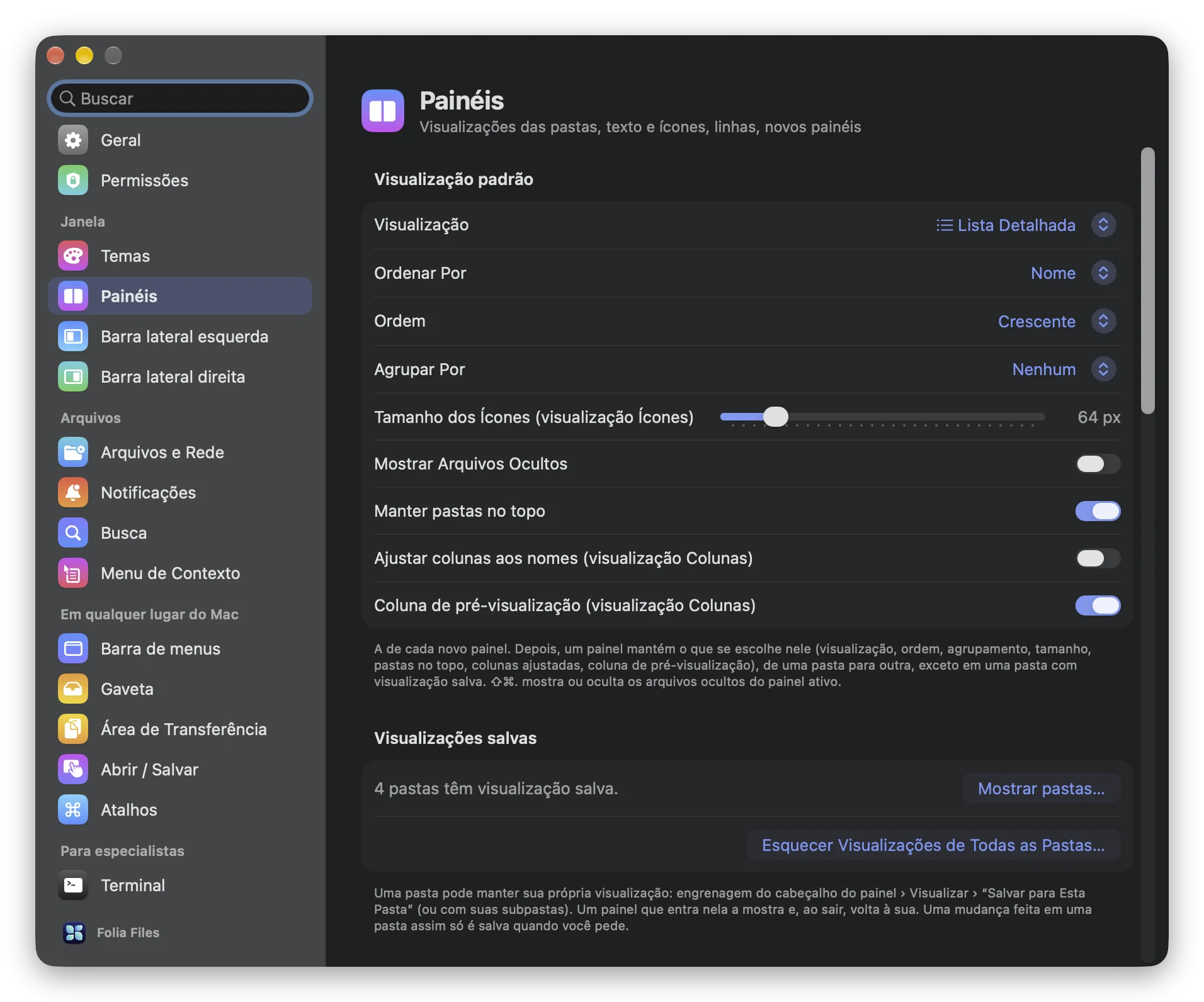This screenshot has width=1204, height=1002.
Task: Disable Manter pastas no topo switch
Action: point(1098,511)
